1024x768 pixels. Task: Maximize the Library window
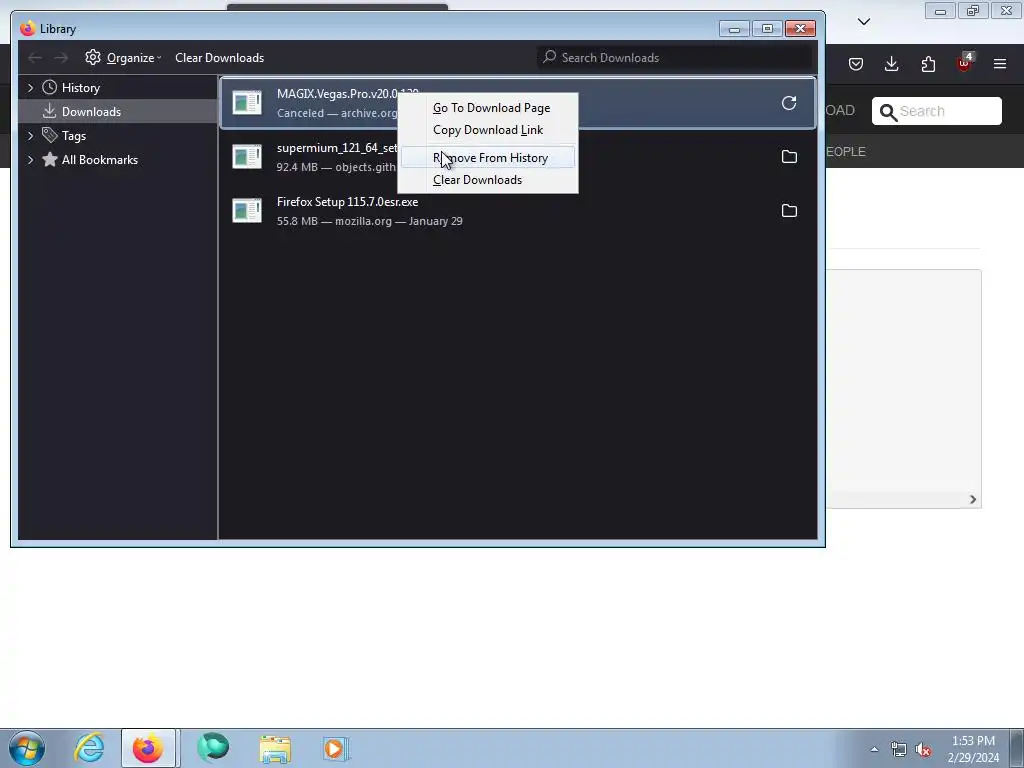pos(767,29)
